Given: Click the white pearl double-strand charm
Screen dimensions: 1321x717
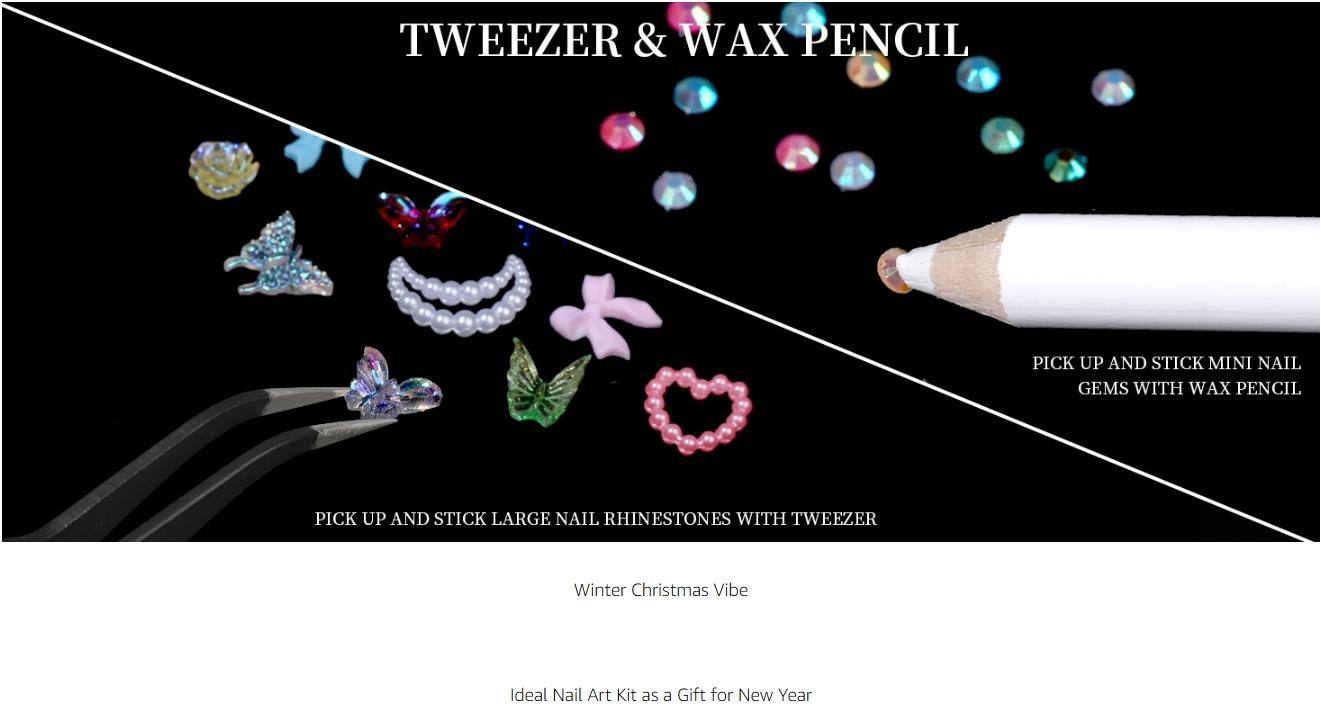Looking at the screenshot, I should pyautogui.click(x=459, y=295).
